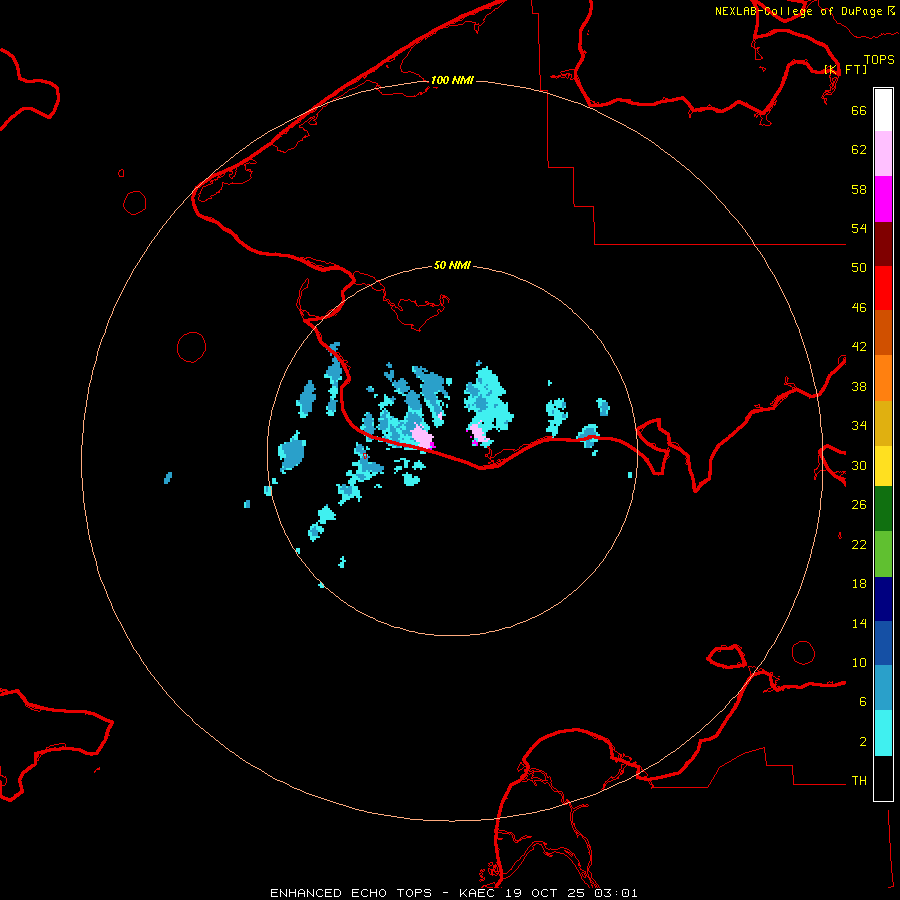The width and height of the screenshot is (900, 900).
Task: Click the 'KAEC' radar site identifier
Action: tap(478, 893)
